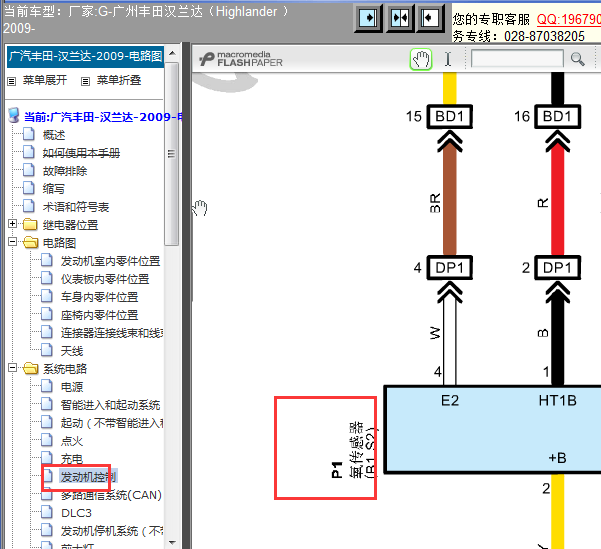
Task: Collapse the 系统电路 folder node
Action: pos(12,368)
